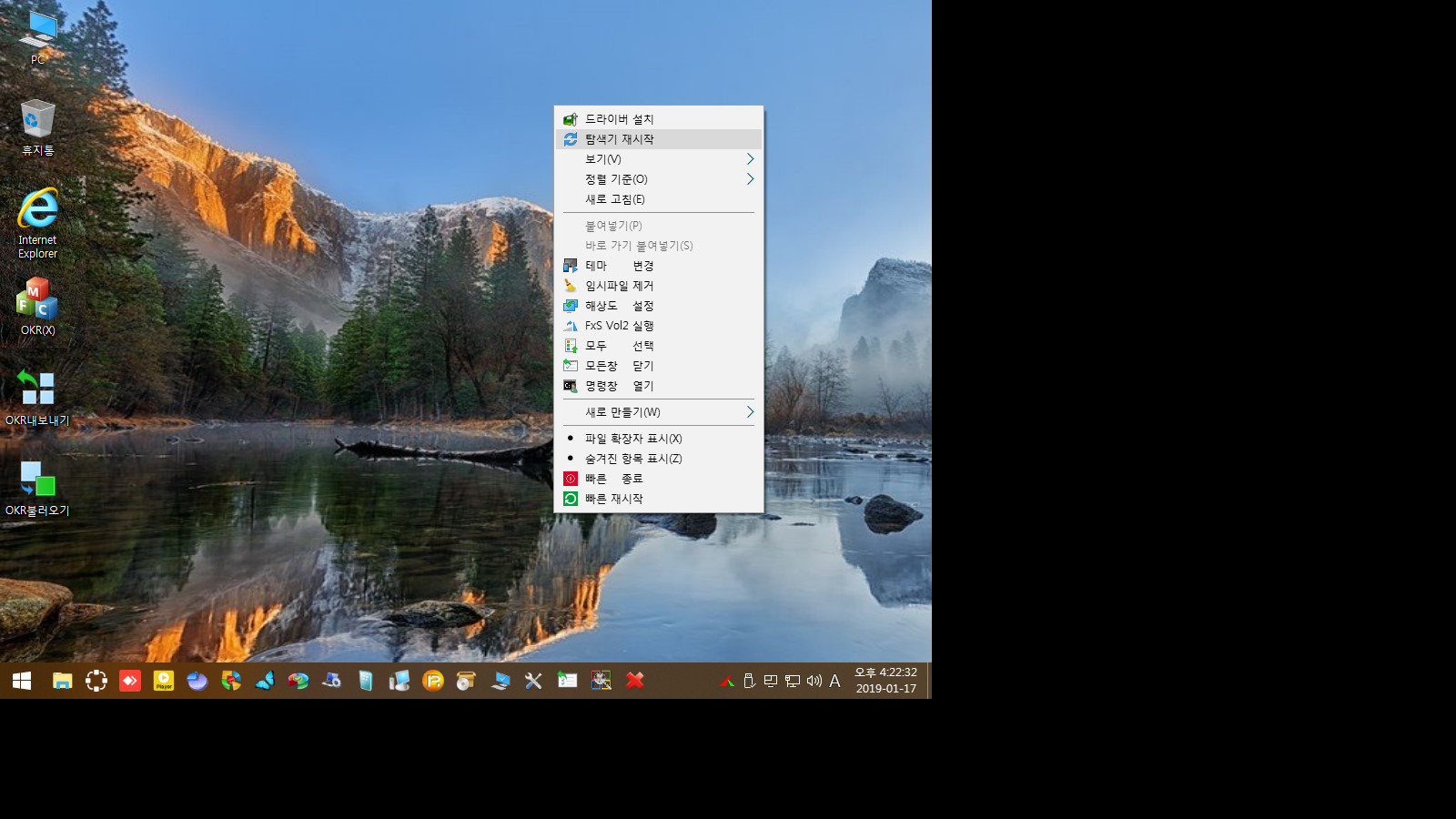Select 새로 고침(E) in context menu

click(659, 199)
